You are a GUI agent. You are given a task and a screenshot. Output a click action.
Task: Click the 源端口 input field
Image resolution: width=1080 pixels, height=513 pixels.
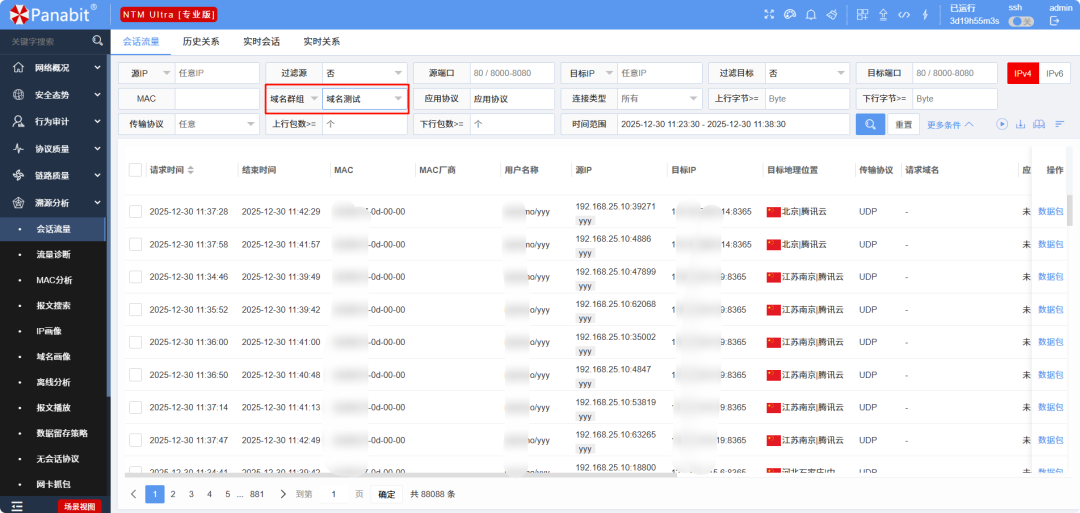click(512, 73)
